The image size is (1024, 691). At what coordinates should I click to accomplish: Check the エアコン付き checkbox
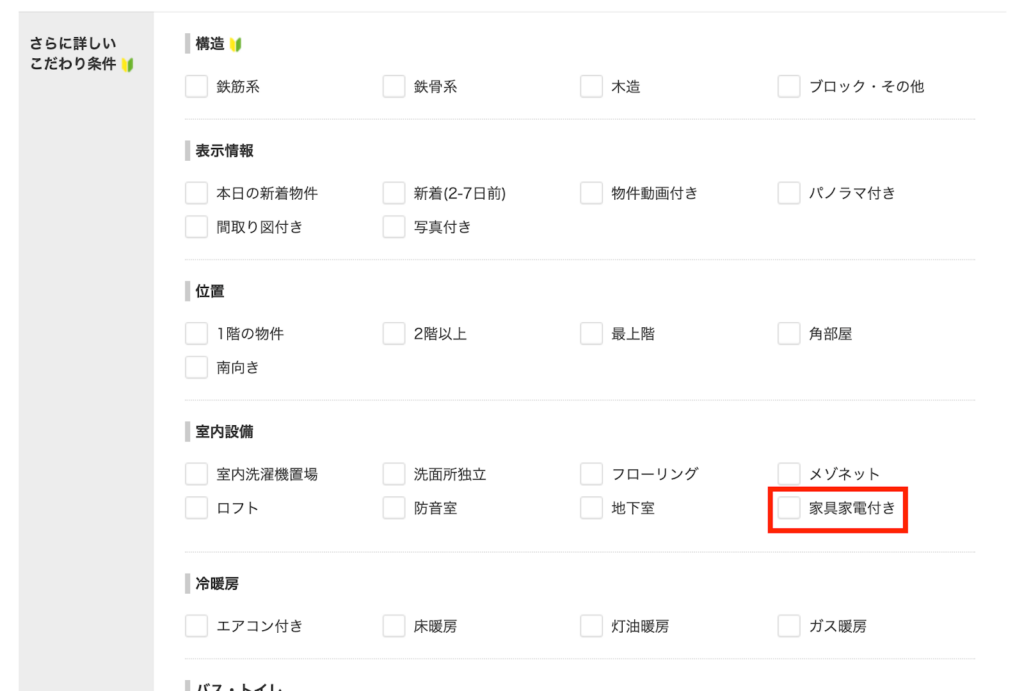pos(196,627)
